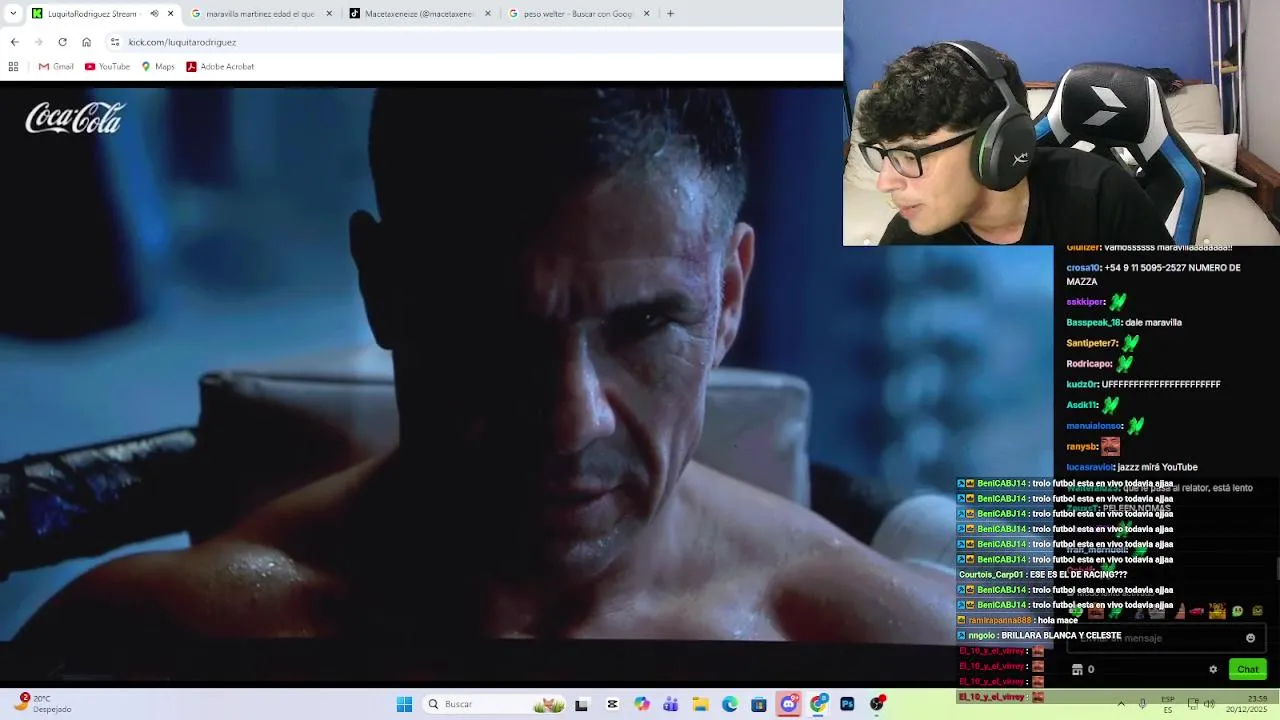Viewport: 1280px width, 720px height.
Task: Open the Chrome apps grid shortcut
Action: 13,66
